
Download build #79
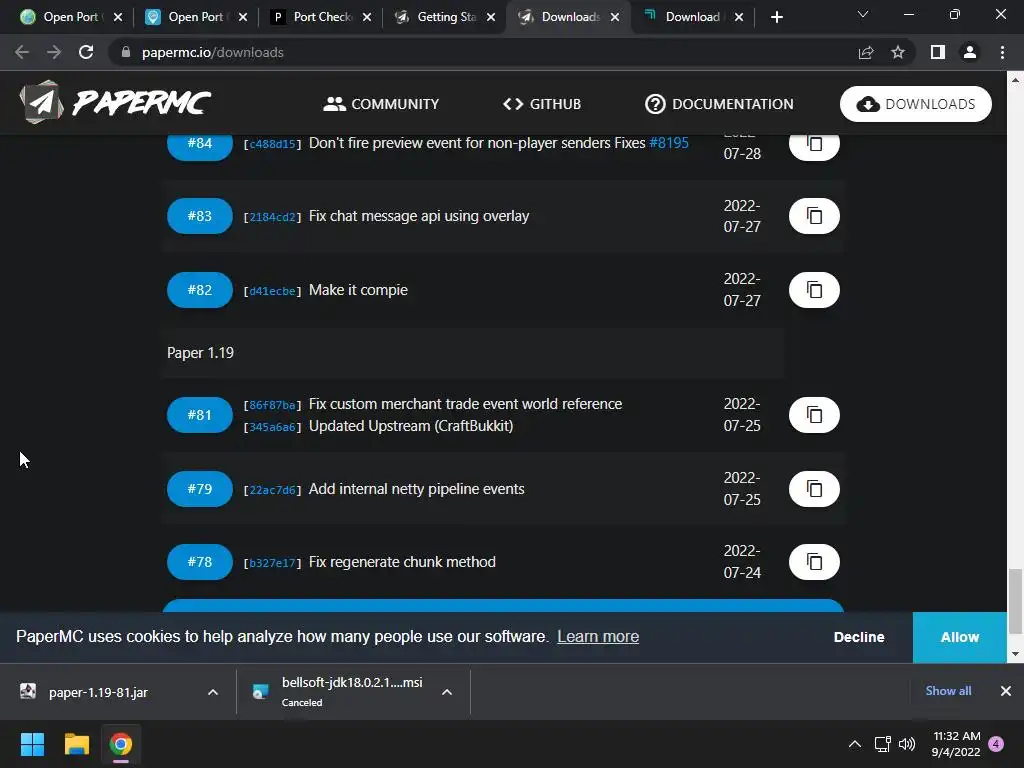pos(200,488)
